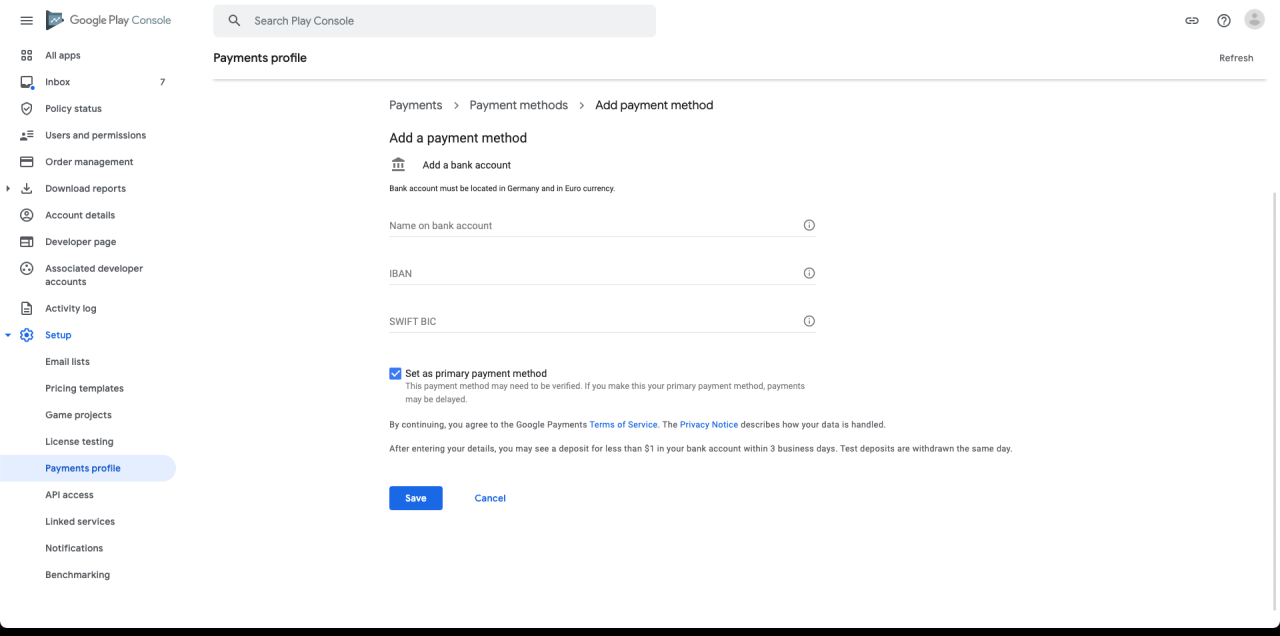Viewport: 1280px width, 636px height.
Task: Click info icon beside Name on bank account
Action: click(809, 226)
